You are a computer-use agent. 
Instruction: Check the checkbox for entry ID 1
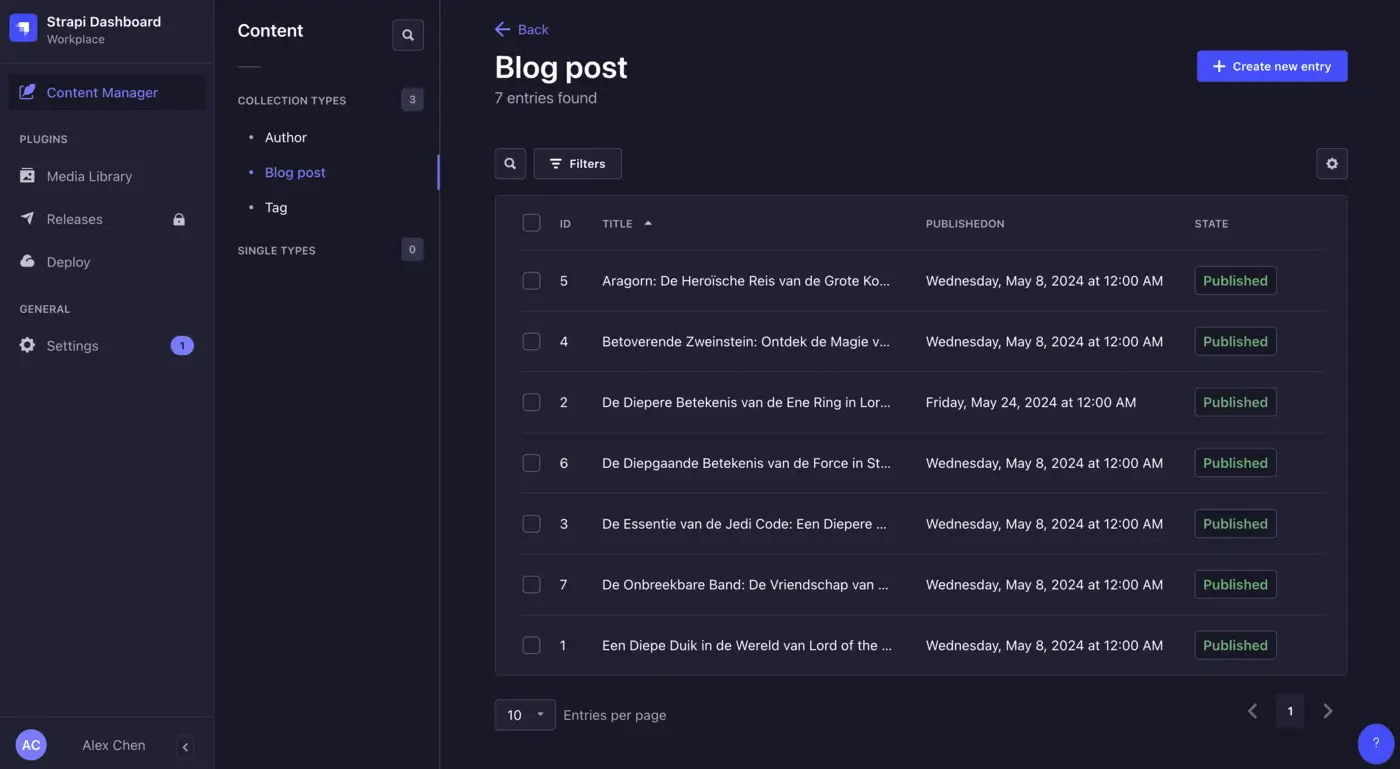531,645
